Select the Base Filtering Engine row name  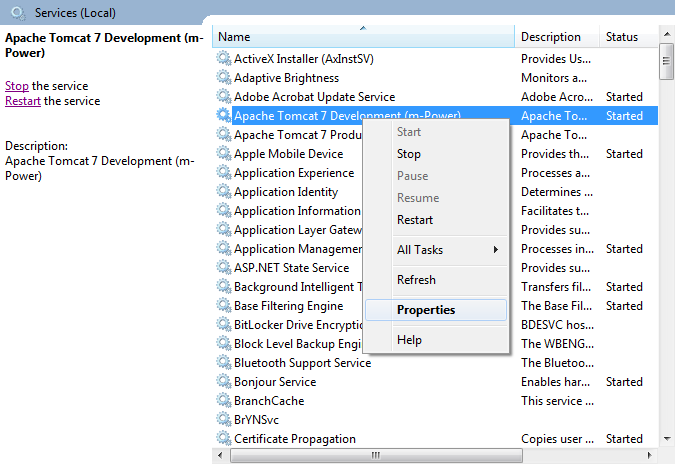click(x=288, y=306)
